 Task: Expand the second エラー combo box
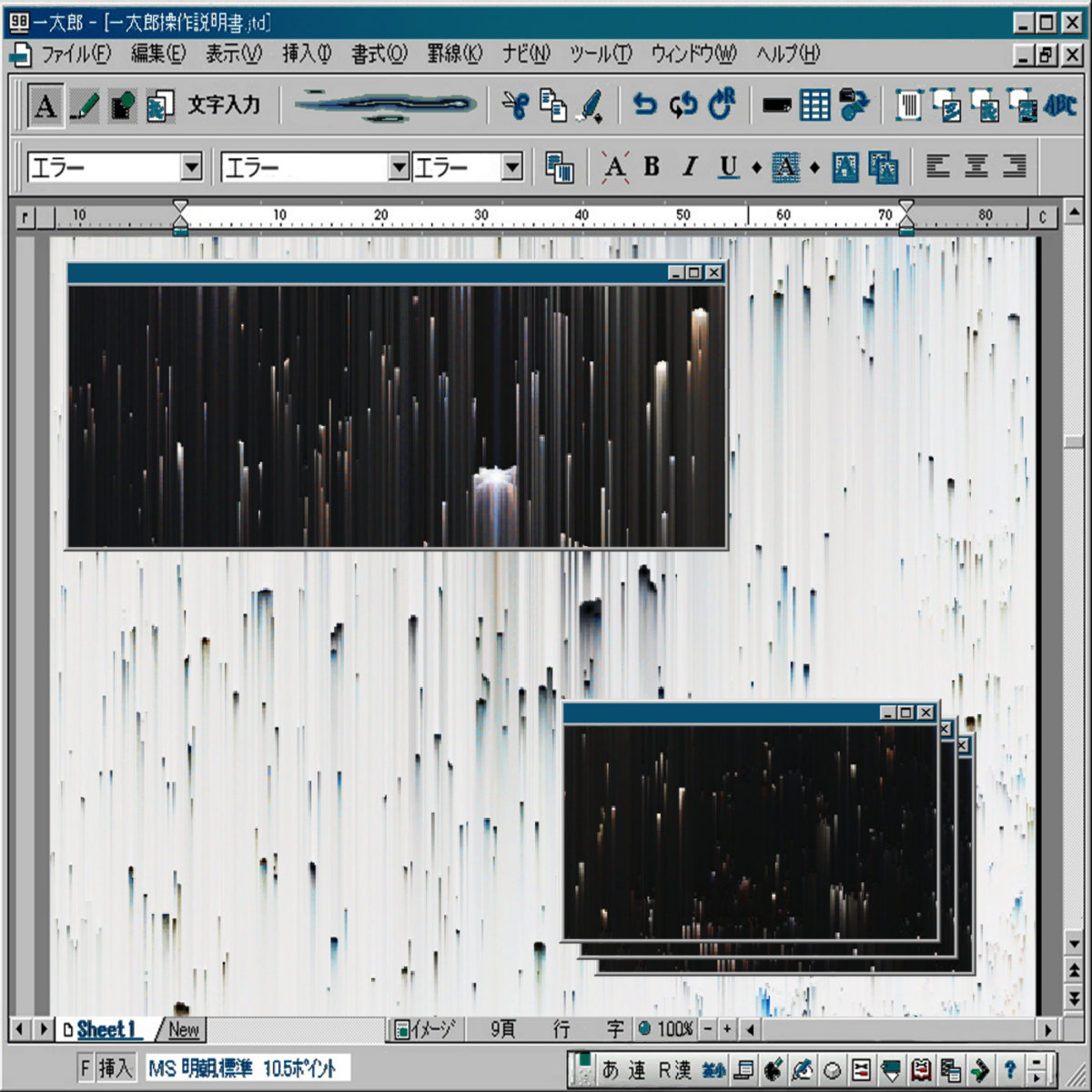tap(399, 167)
